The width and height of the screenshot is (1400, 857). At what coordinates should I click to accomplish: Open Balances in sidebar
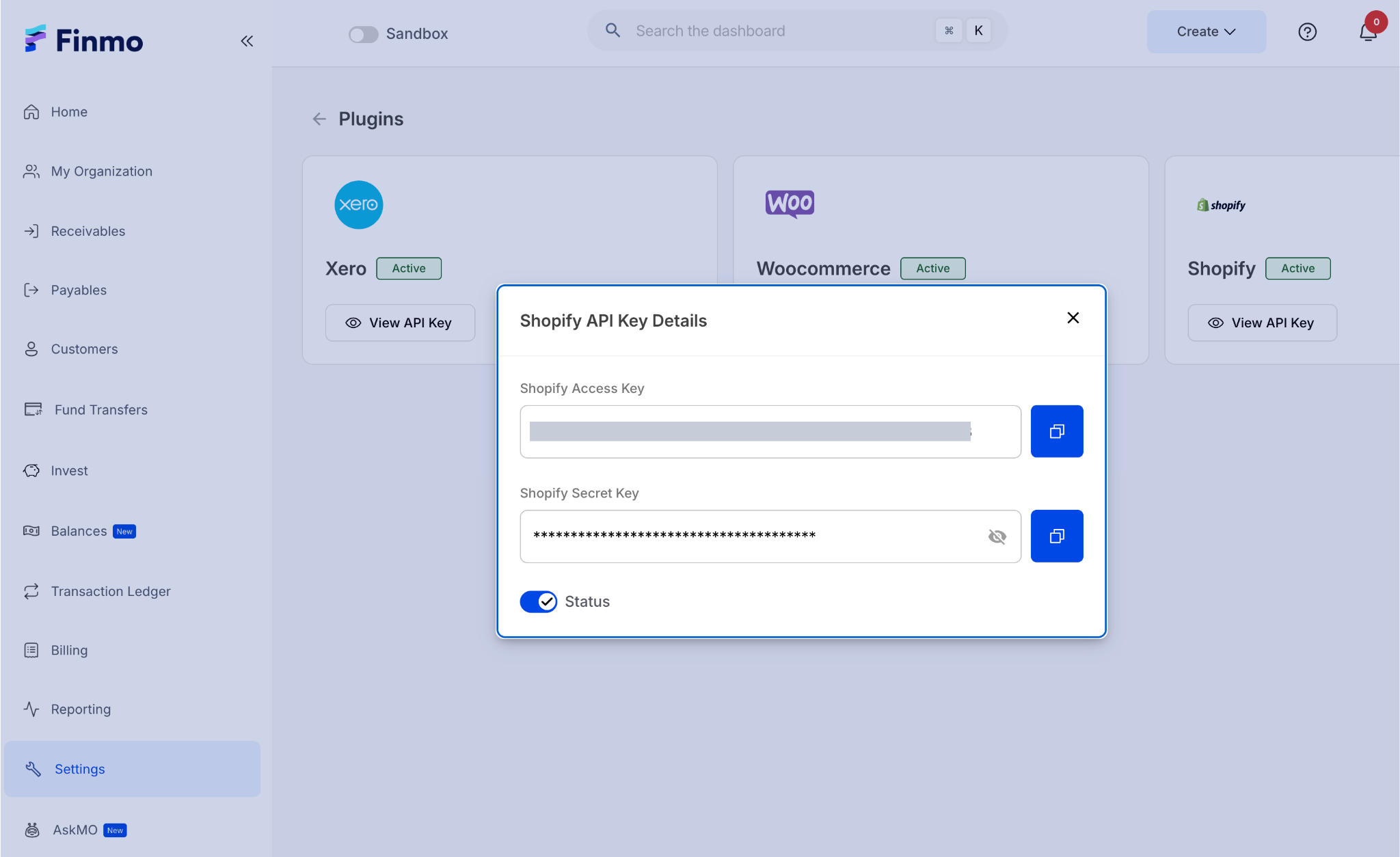coord(132,531)
